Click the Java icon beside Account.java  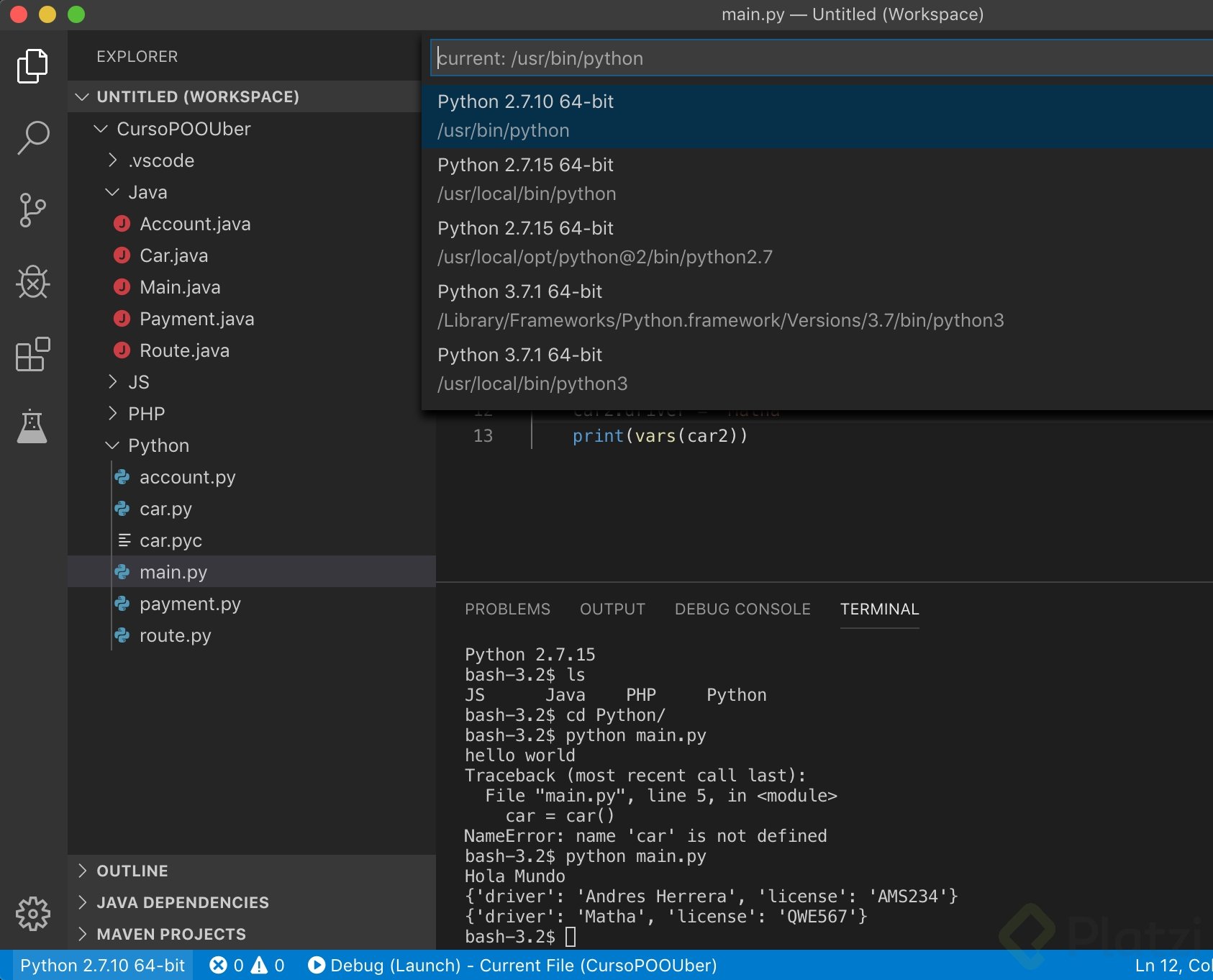coord(122,224)
